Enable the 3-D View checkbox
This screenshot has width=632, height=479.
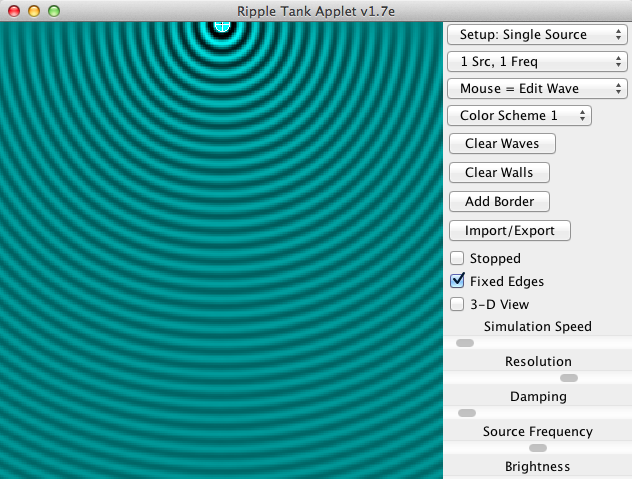457,304
